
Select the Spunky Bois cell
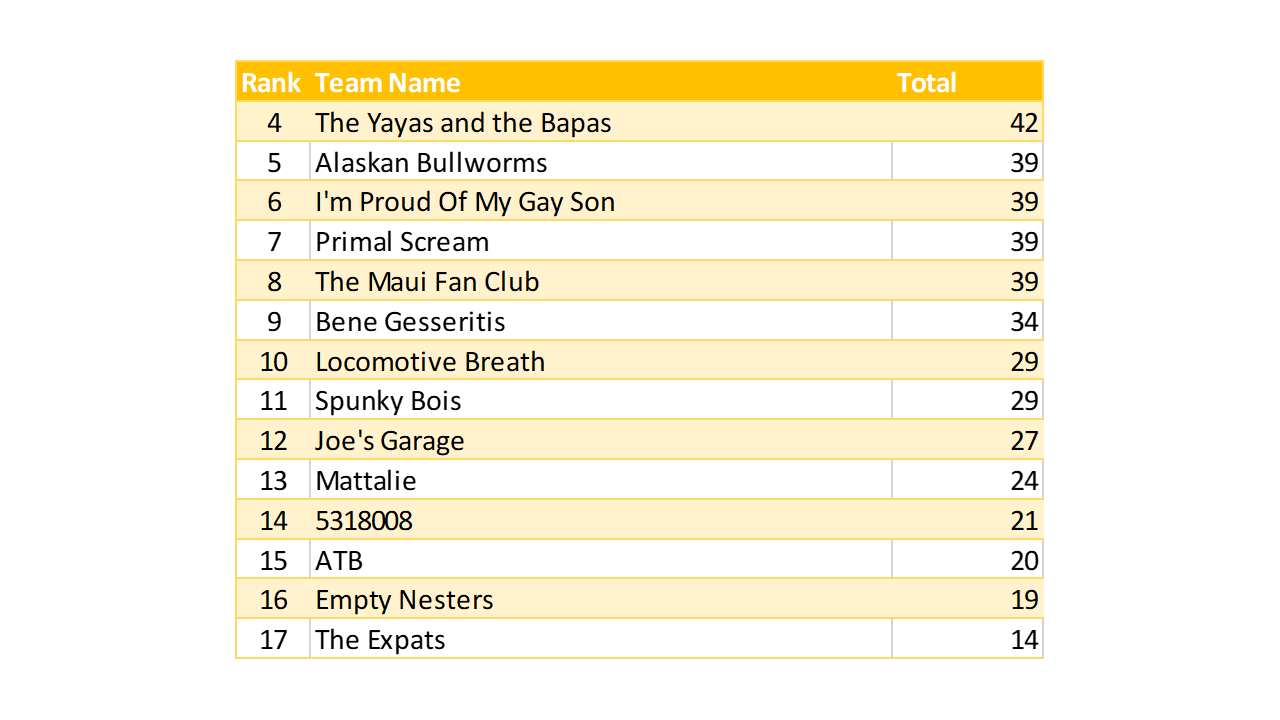(x=388, y=401)
